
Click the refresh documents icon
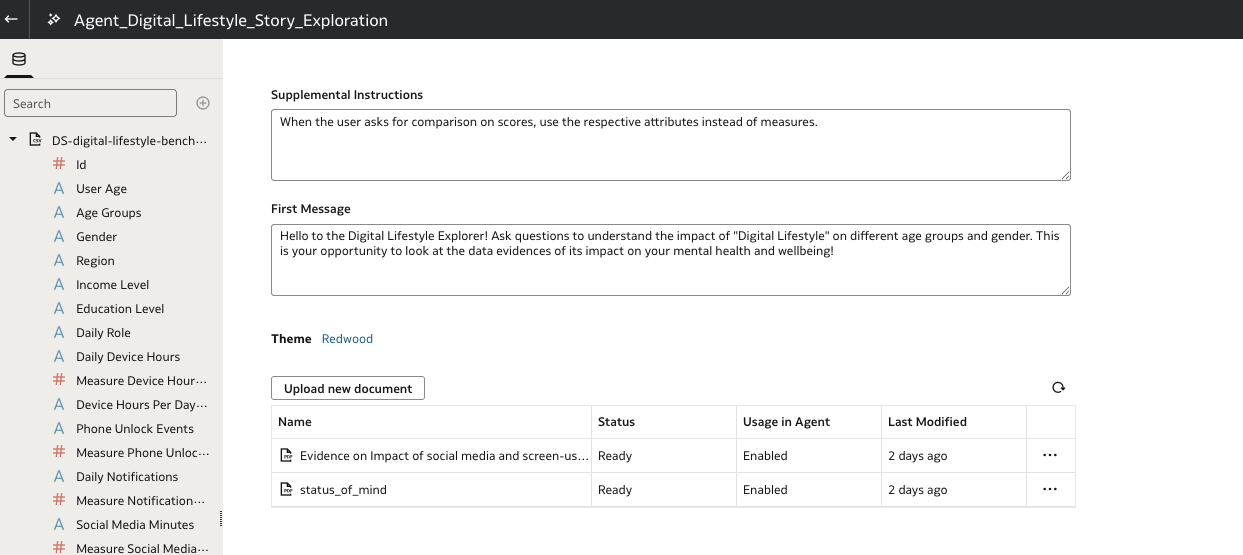tap(1058, 388)
